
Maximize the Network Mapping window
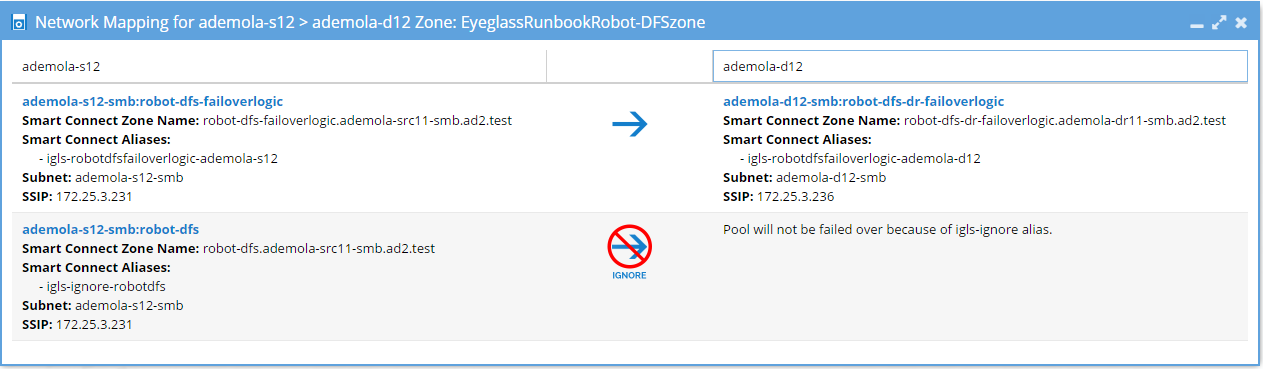click(x=1218, y=22)
